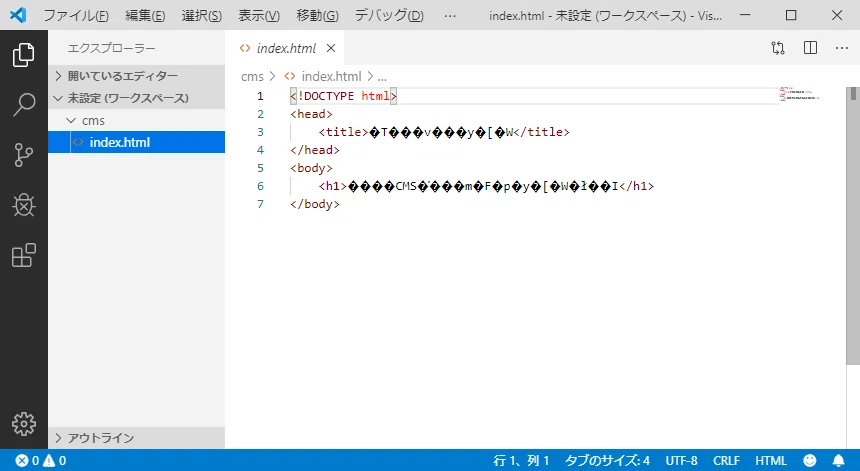This screenshot has height=471, width=860.
Task: Collapse the cms folder
Action: tap(137, 121)
